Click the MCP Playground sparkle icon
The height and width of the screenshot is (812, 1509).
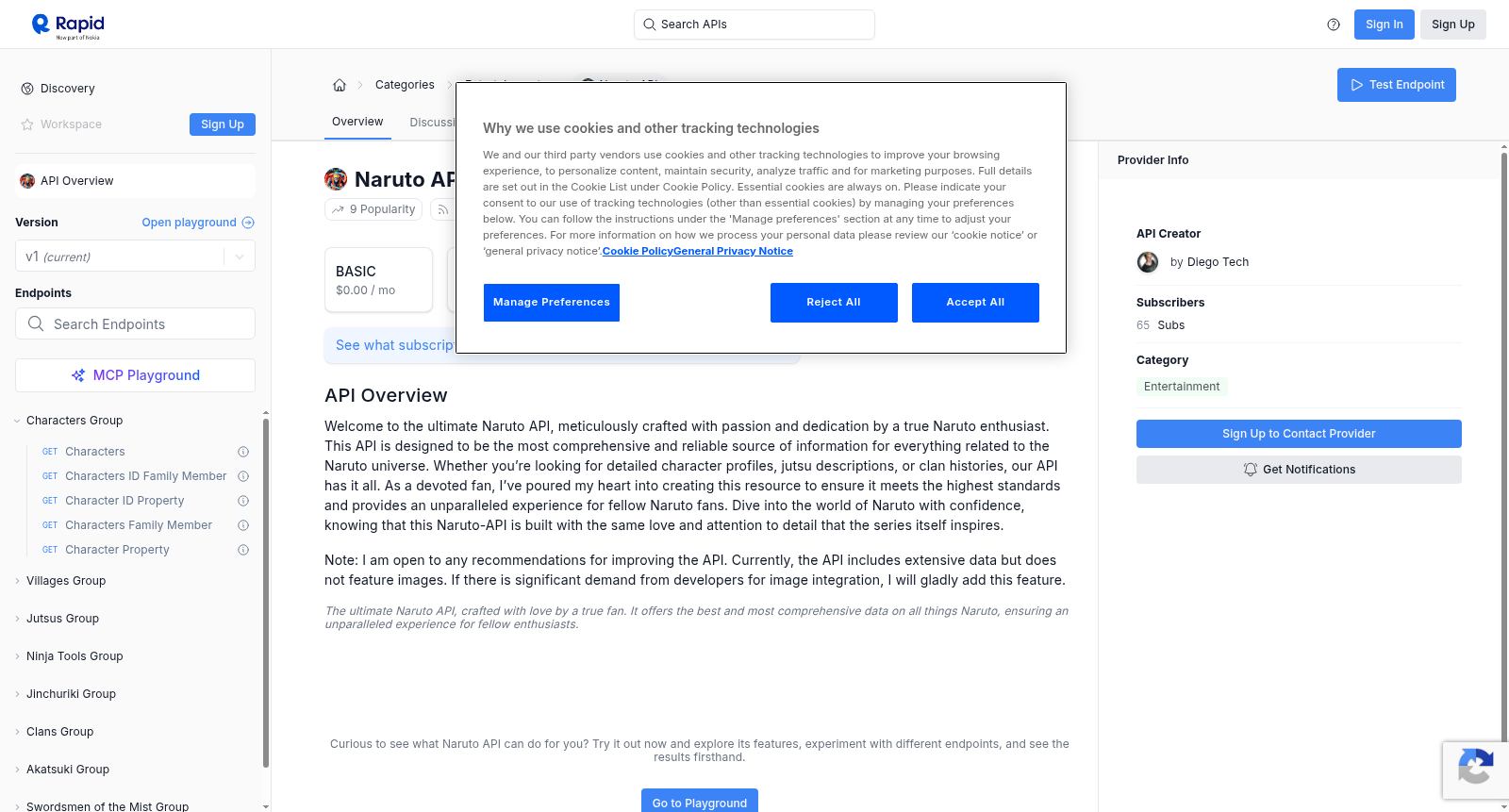(x=78, y=375)
